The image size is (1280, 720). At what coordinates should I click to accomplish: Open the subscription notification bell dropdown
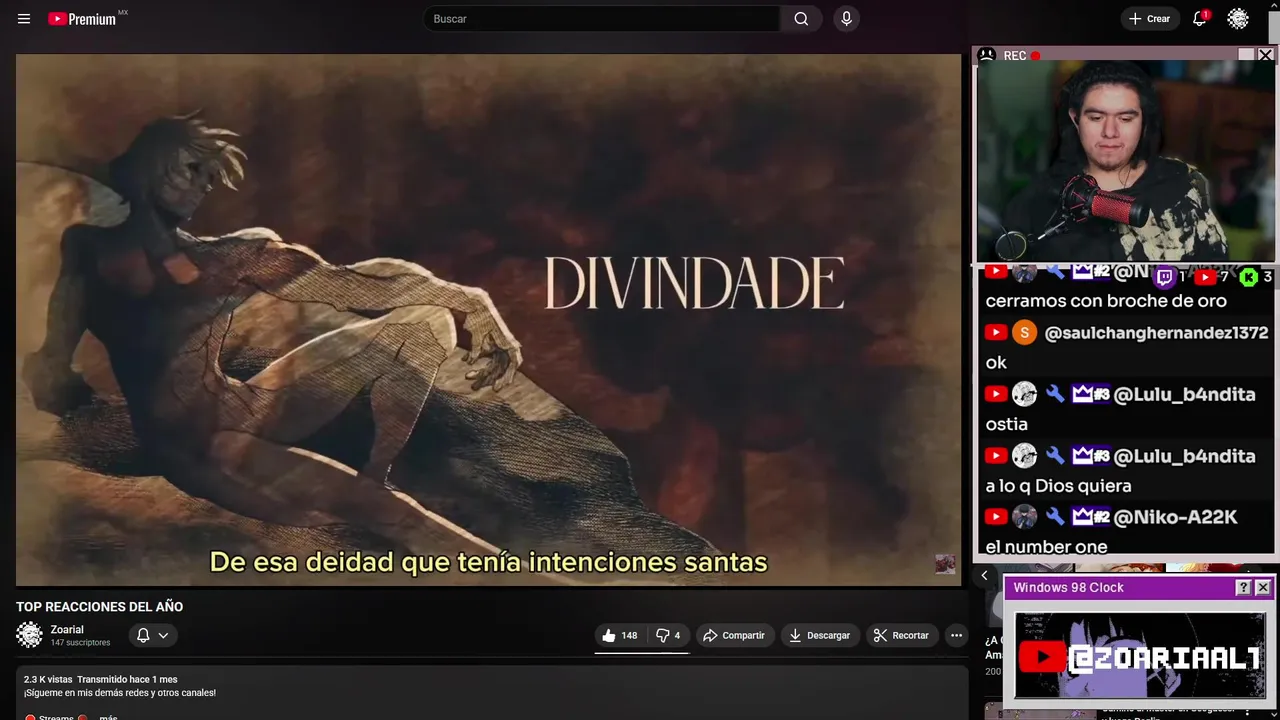(x=153, y=635)
